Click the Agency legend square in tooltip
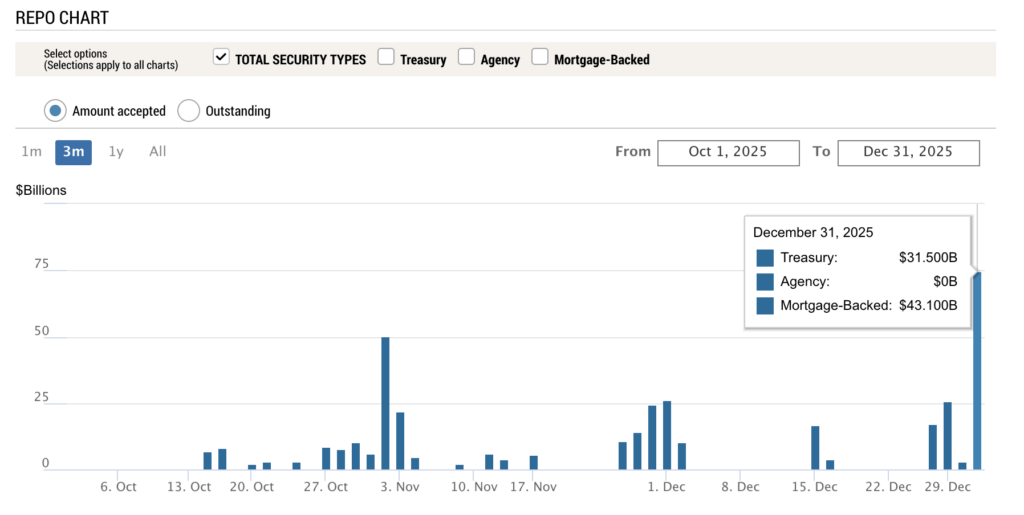The height and width of the screenshot is (515, 1024). 765,282
